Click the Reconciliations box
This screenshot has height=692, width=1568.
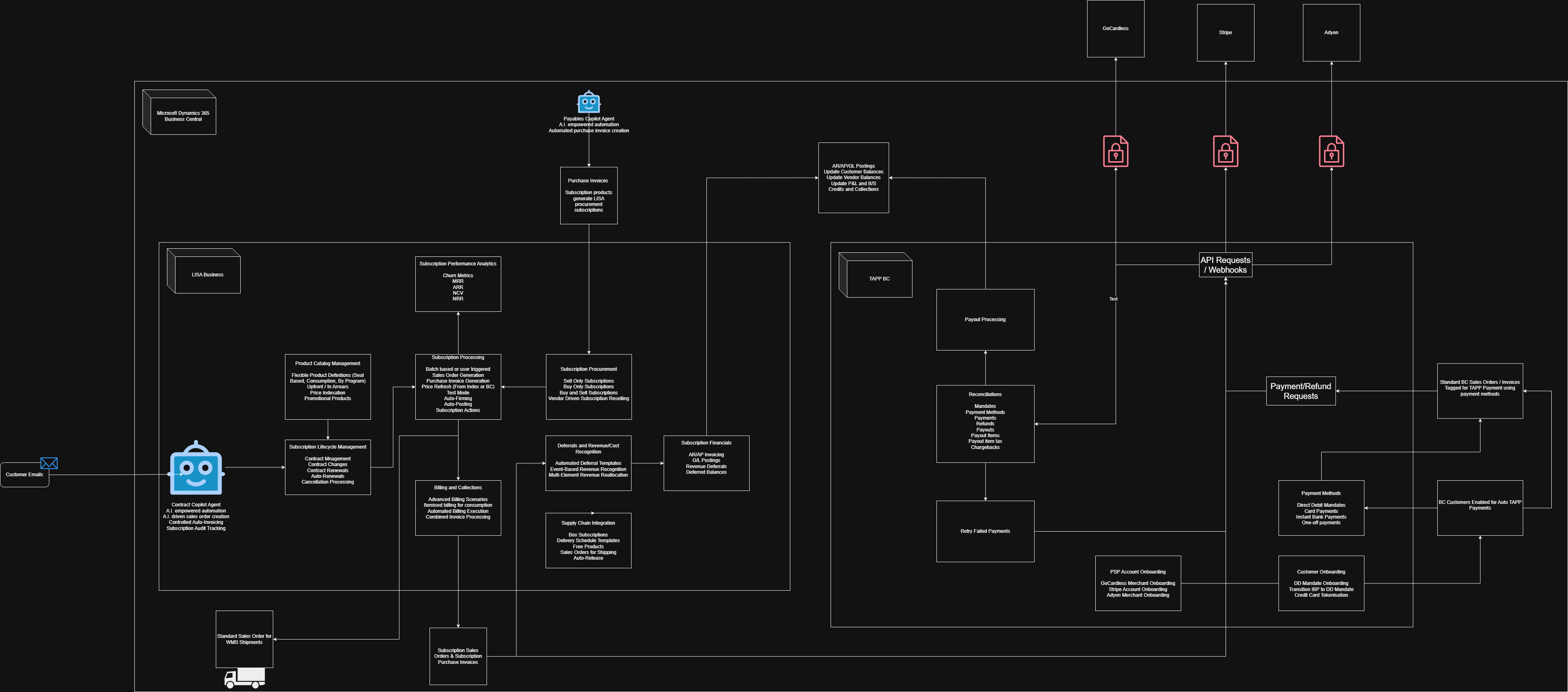985,424
